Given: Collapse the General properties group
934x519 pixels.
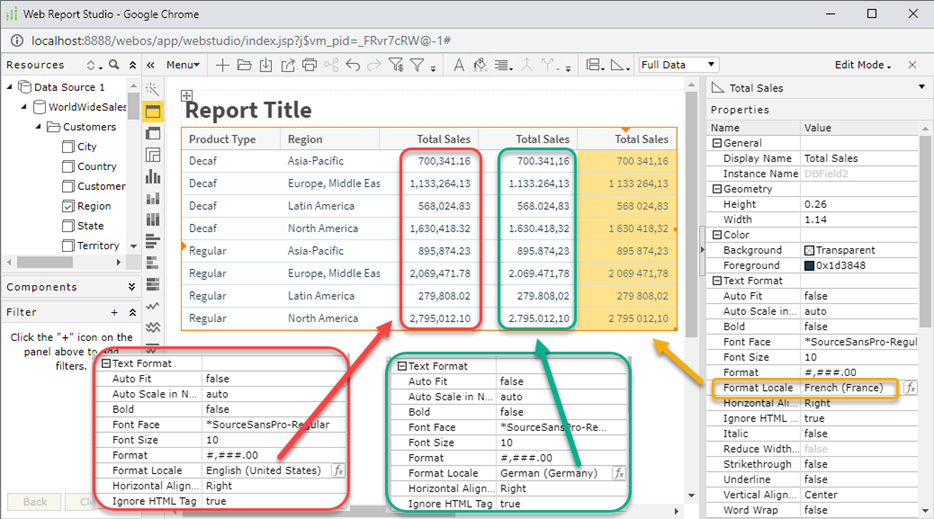Looking at the screenshot, I should [717, 143].
